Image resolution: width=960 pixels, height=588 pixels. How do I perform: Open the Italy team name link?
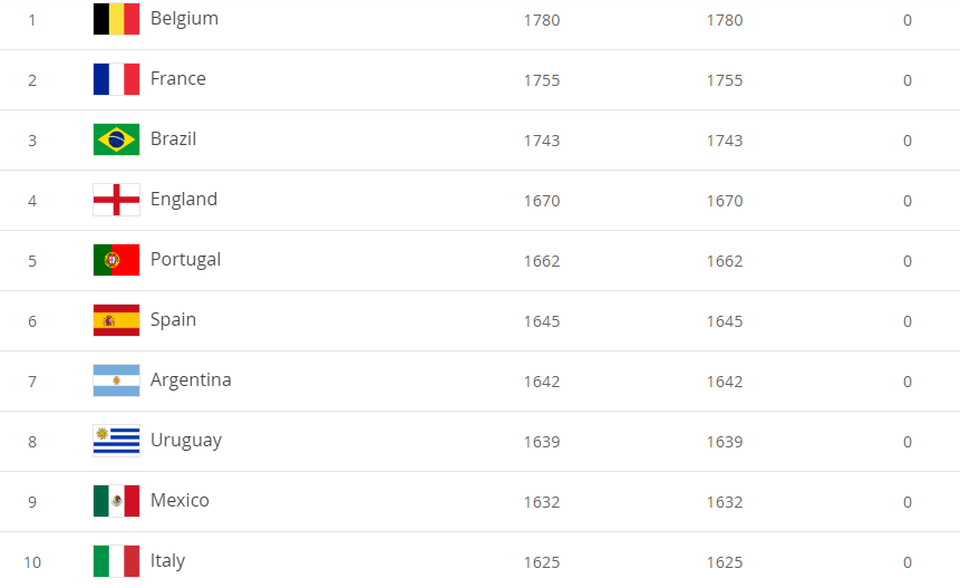(x=168, y=560)
